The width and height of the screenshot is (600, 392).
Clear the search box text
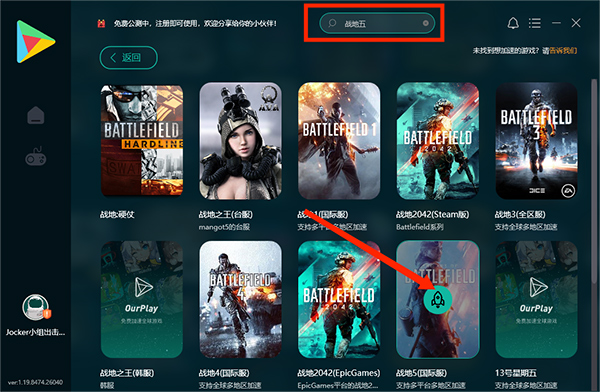click(x=426, y=23)
